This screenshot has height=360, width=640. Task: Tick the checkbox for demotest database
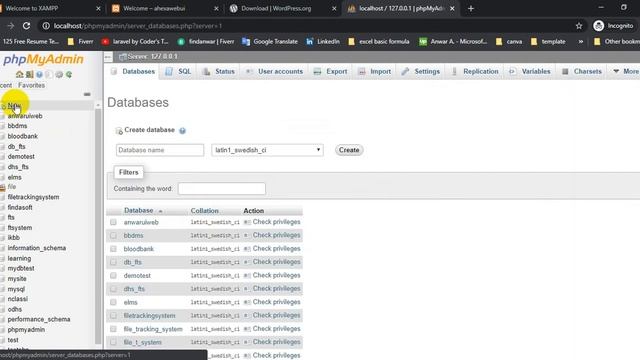click(113, 276)
